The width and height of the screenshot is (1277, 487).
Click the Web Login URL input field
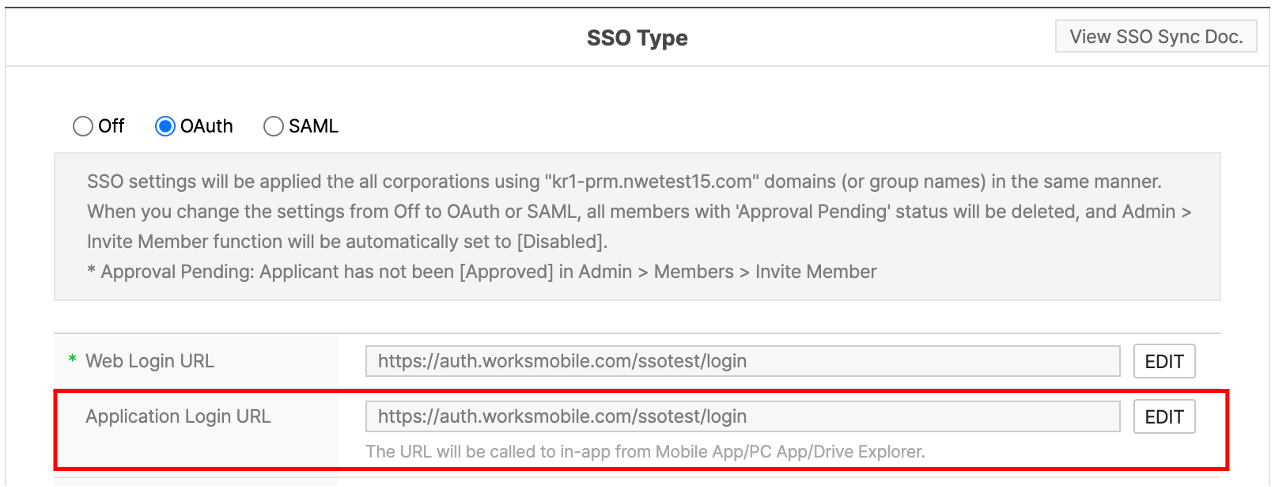(x=742, y=361)
